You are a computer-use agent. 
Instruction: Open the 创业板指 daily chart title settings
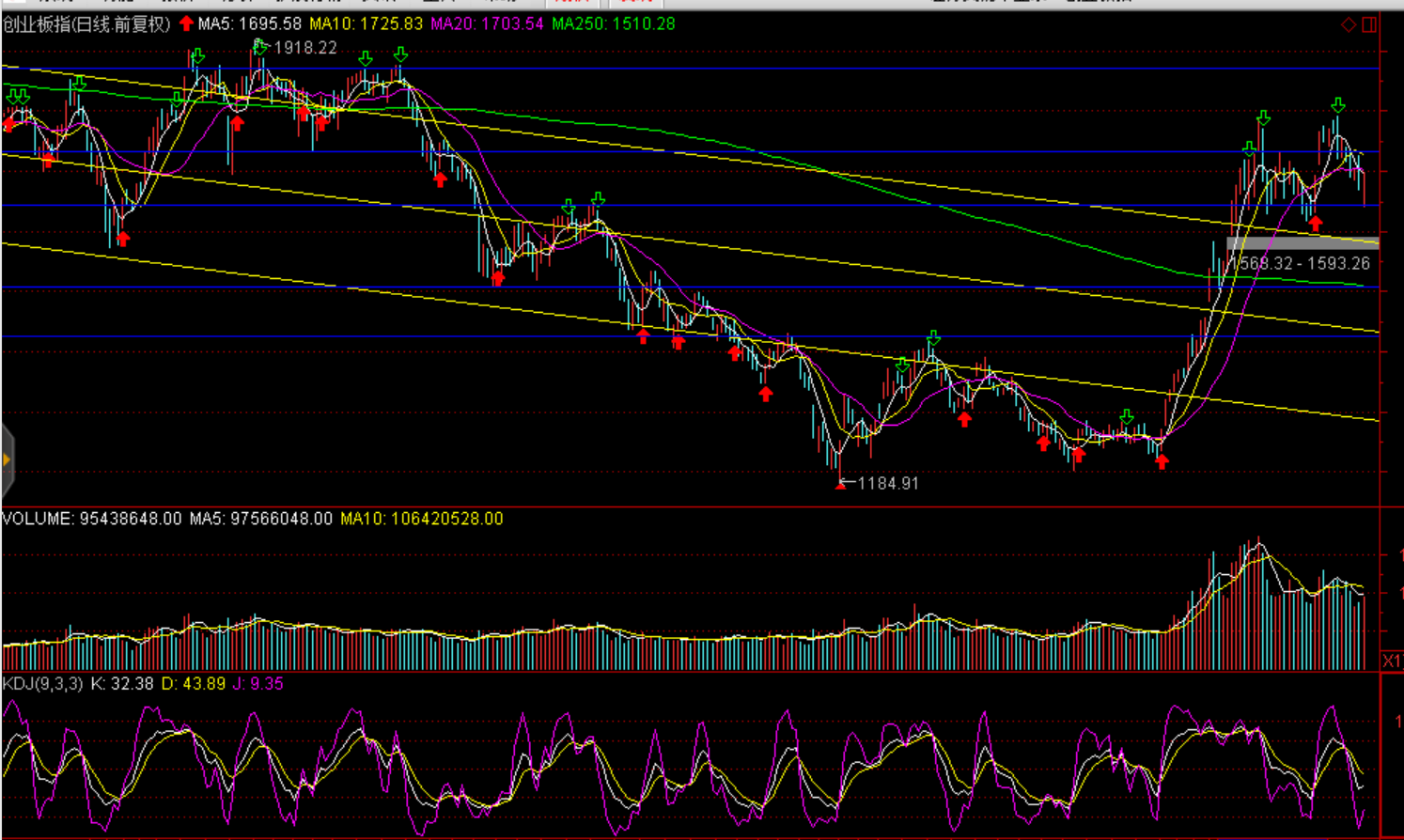86,23
